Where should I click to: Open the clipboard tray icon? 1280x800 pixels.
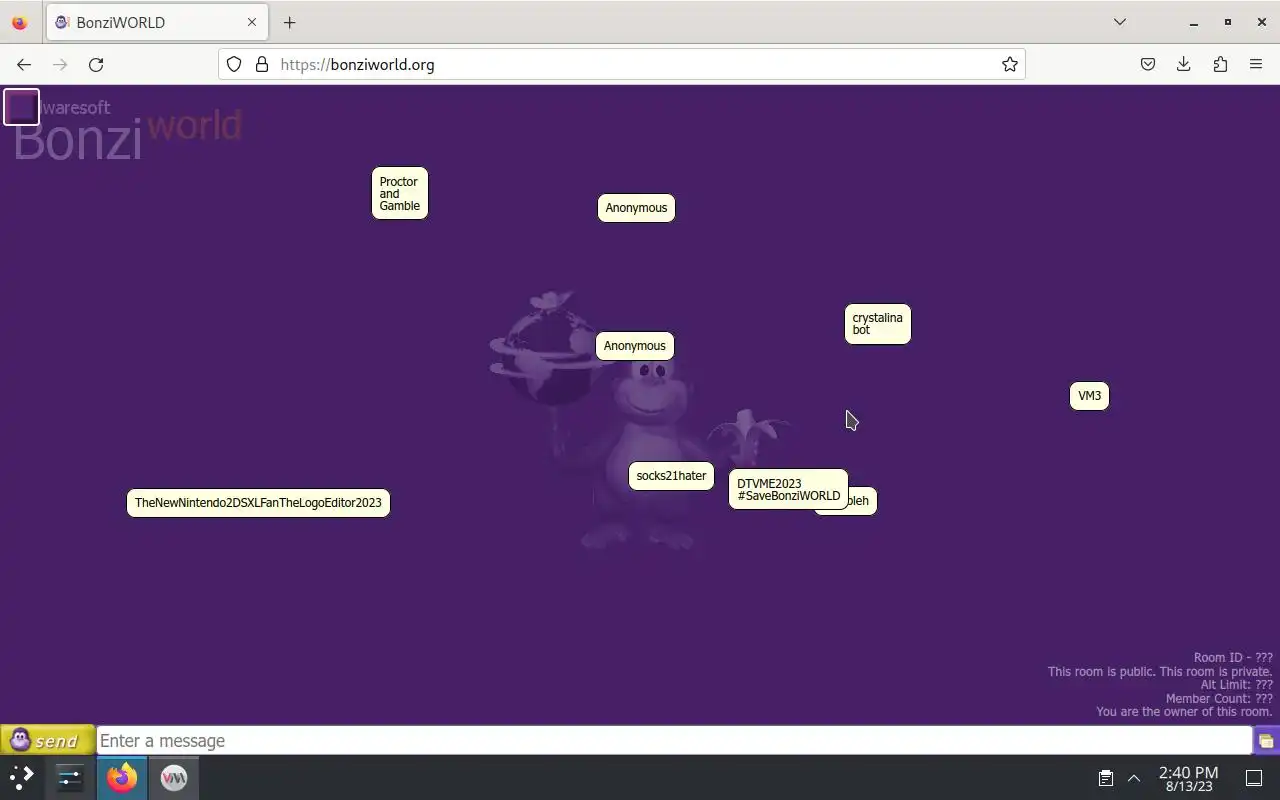pyautogui.click(x=1106, y=778)
